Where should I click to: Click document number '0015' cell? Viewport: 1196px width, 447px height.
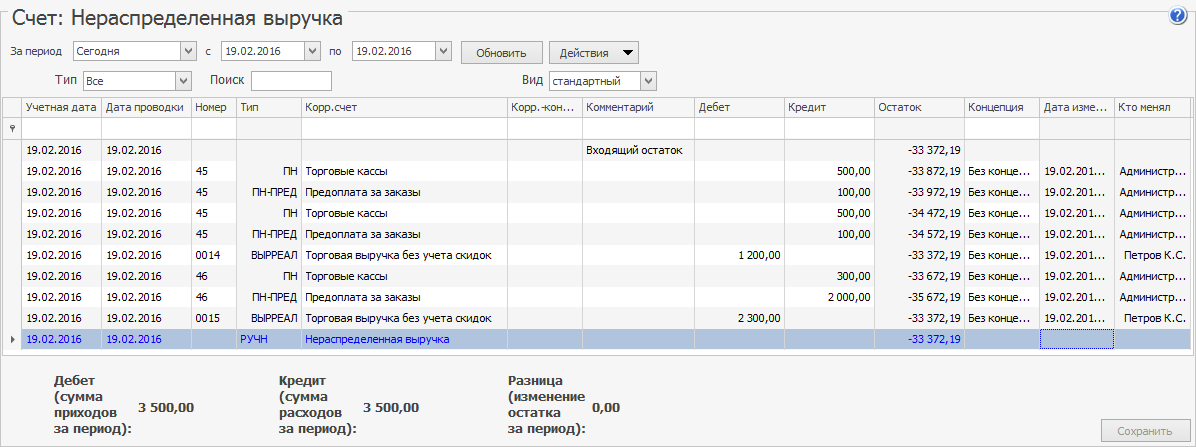(214, 318)
